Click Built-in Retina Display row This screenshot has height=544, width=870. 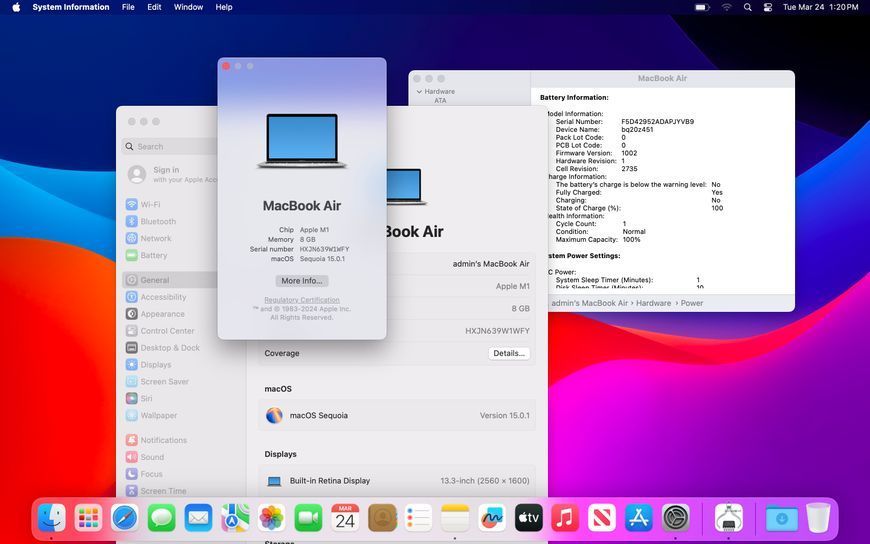397,481
